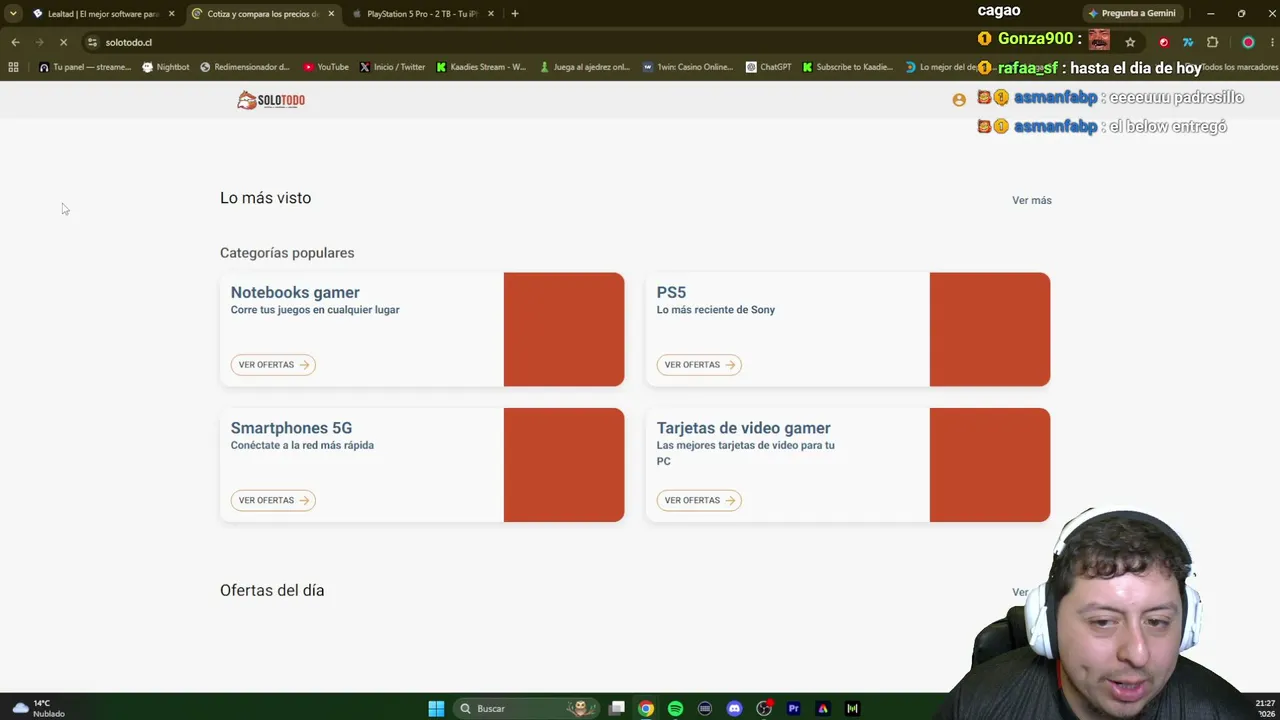This screenshot has width=1280, height=720.
Task: Close the Lealtad tab
Action: [172, 14]
